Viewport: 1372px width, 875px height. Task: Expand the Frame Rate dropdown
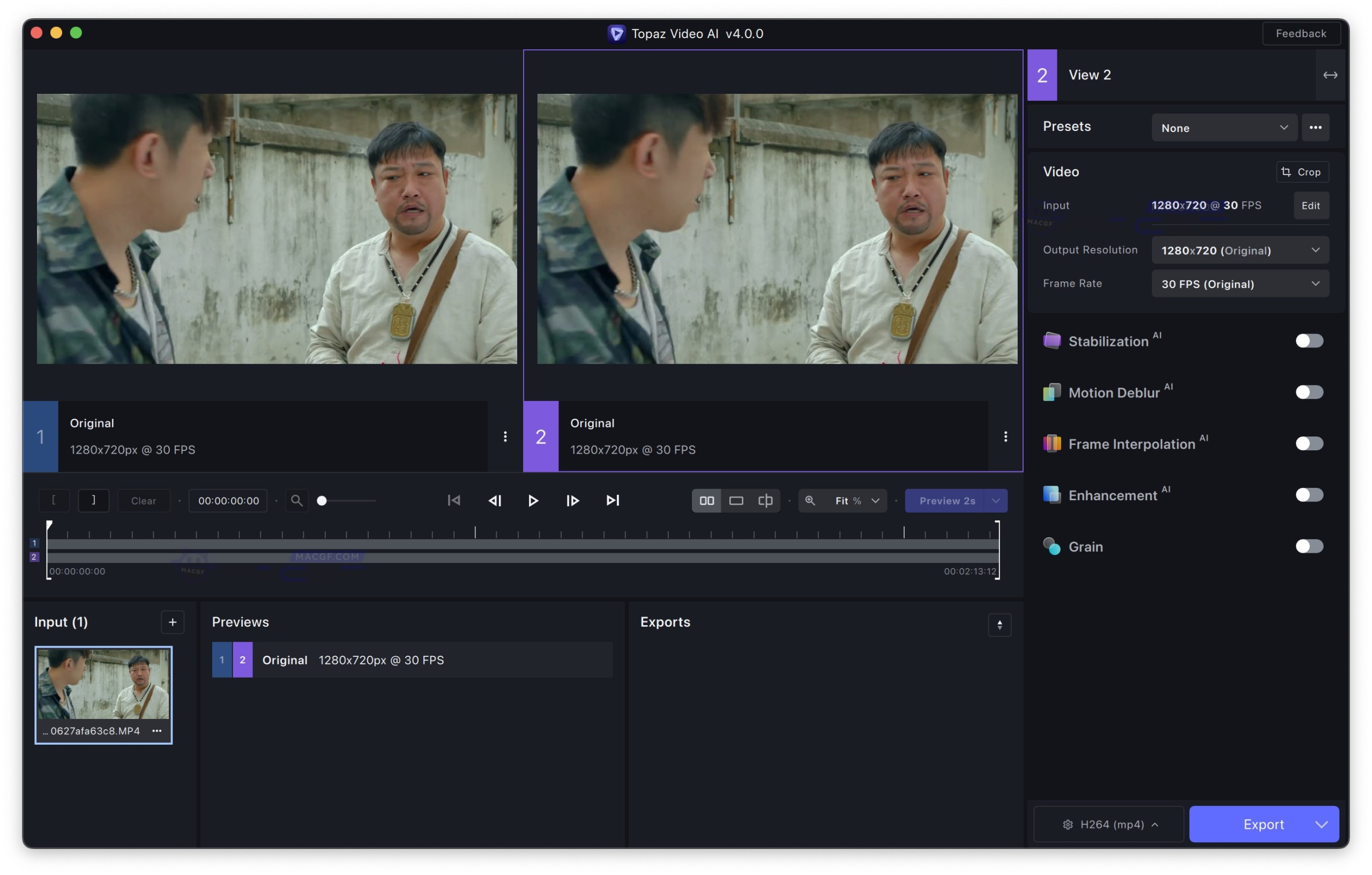point(1240,283)
